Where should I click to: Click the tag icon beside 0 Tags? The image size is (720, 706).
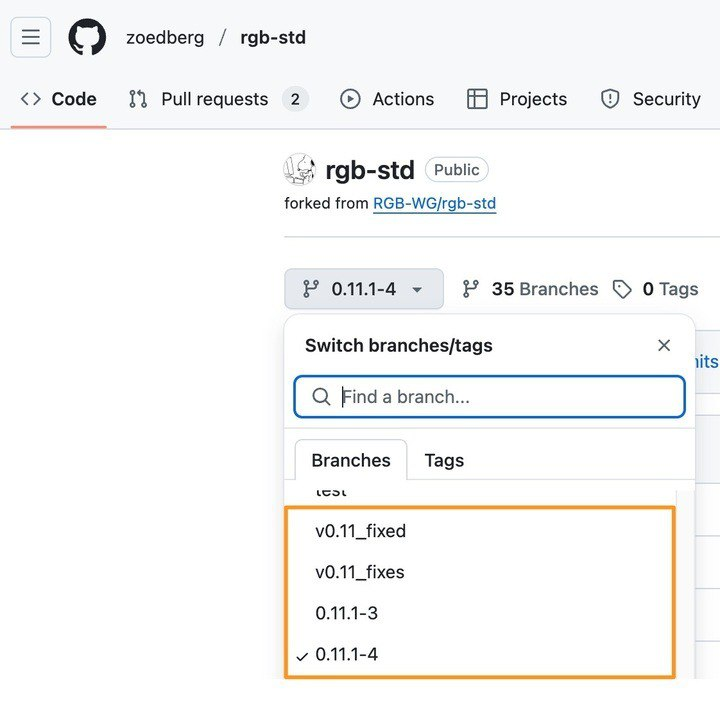[622, 289]
